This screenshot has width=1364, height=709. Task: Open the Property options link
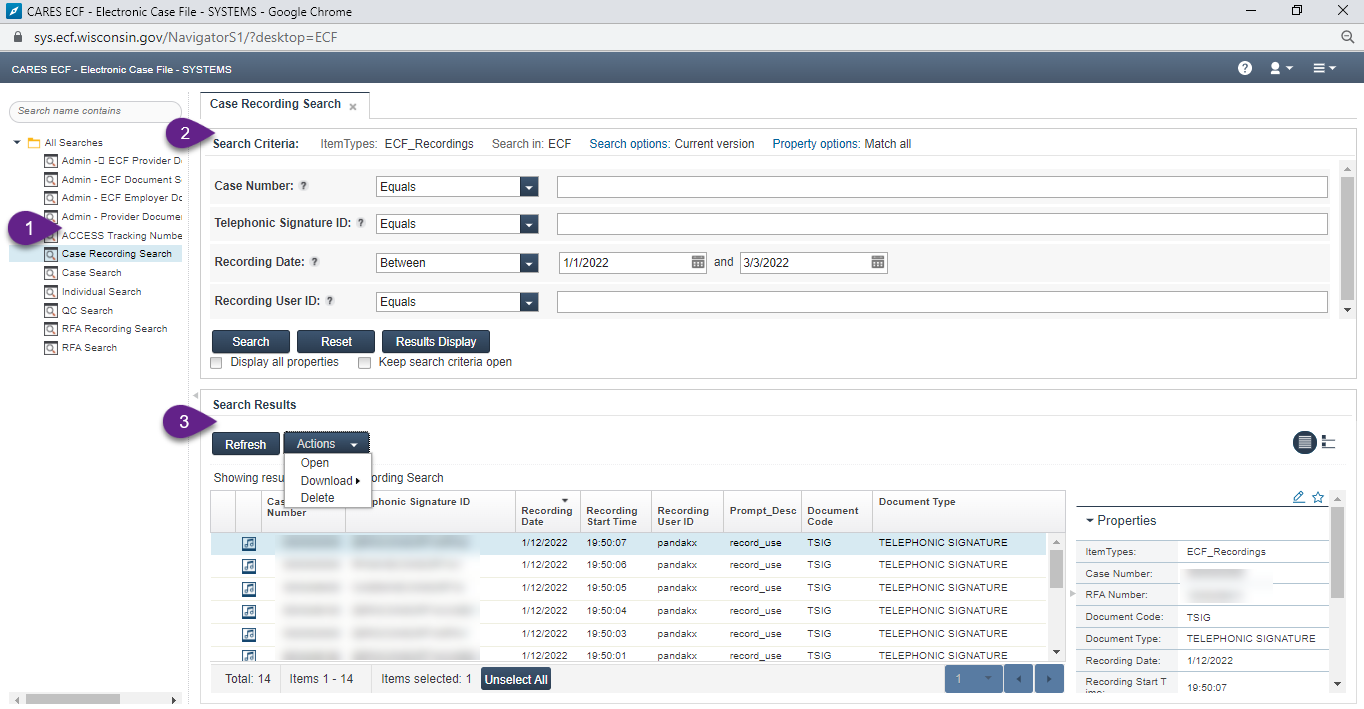(x=815, y=144)
